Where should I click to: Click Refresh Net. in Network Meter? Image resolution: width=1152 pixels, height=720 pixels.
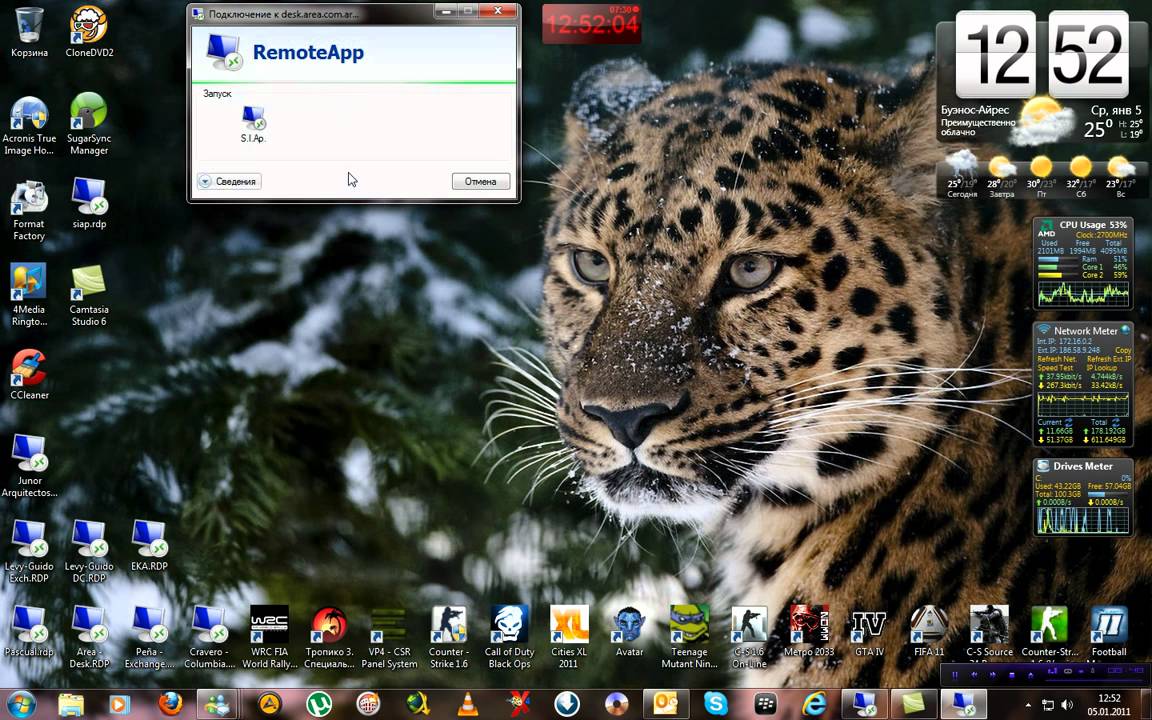click(x=1057, y=359)
